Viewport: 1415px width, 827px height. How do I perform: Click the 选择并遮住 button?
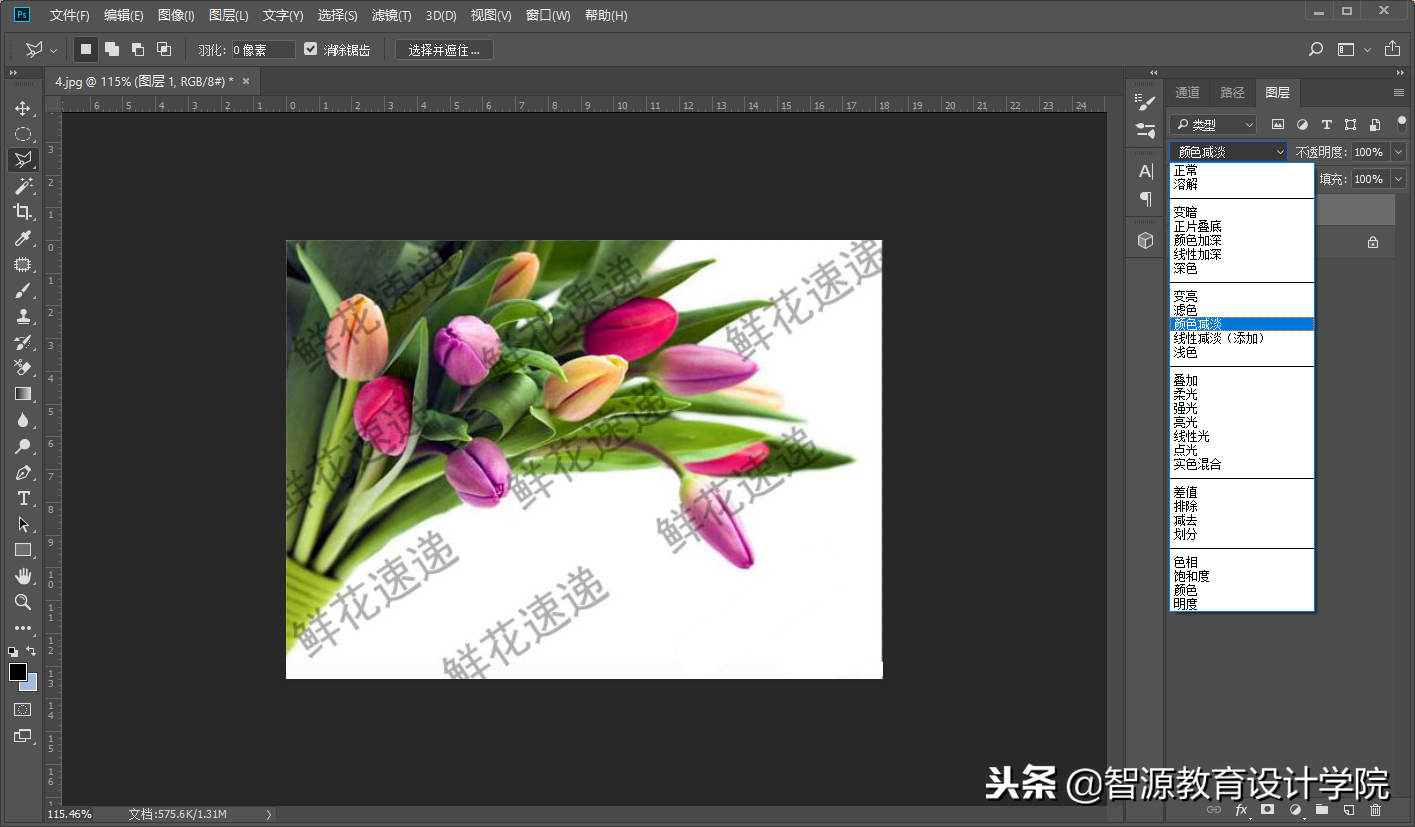tap(444, 50)
